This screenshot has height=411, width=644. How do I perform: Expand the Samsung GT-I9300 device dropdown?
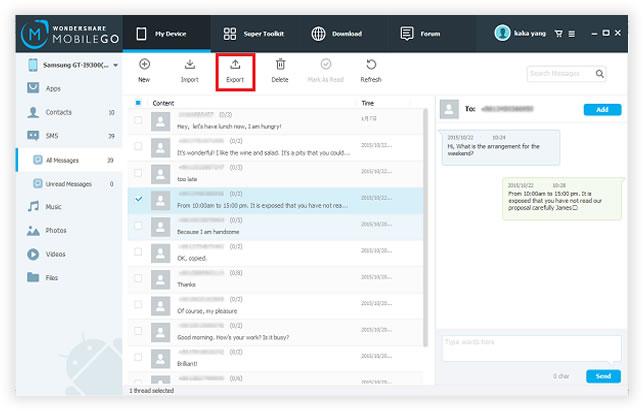click(x=116, y=66)
